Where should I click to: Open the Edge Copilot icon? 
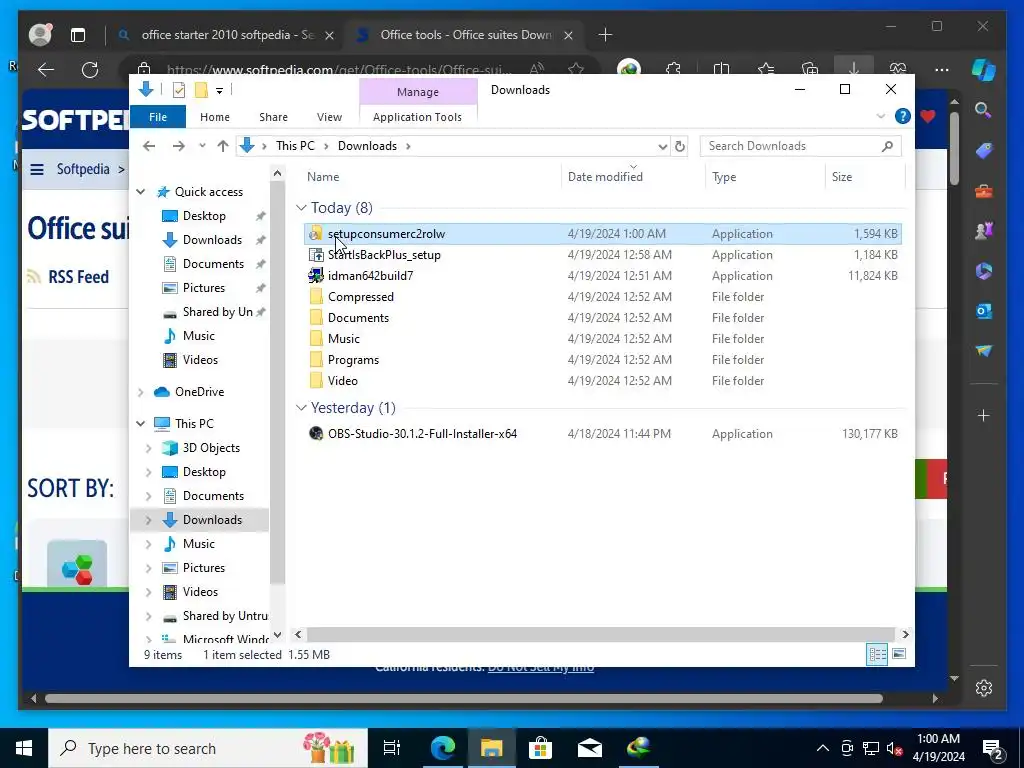click(984, 70)
